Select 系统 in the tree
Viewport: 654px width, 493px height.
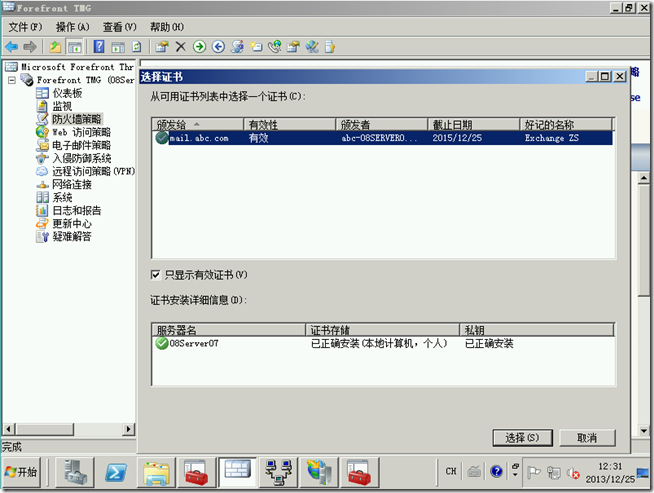[x=62, y=197]
